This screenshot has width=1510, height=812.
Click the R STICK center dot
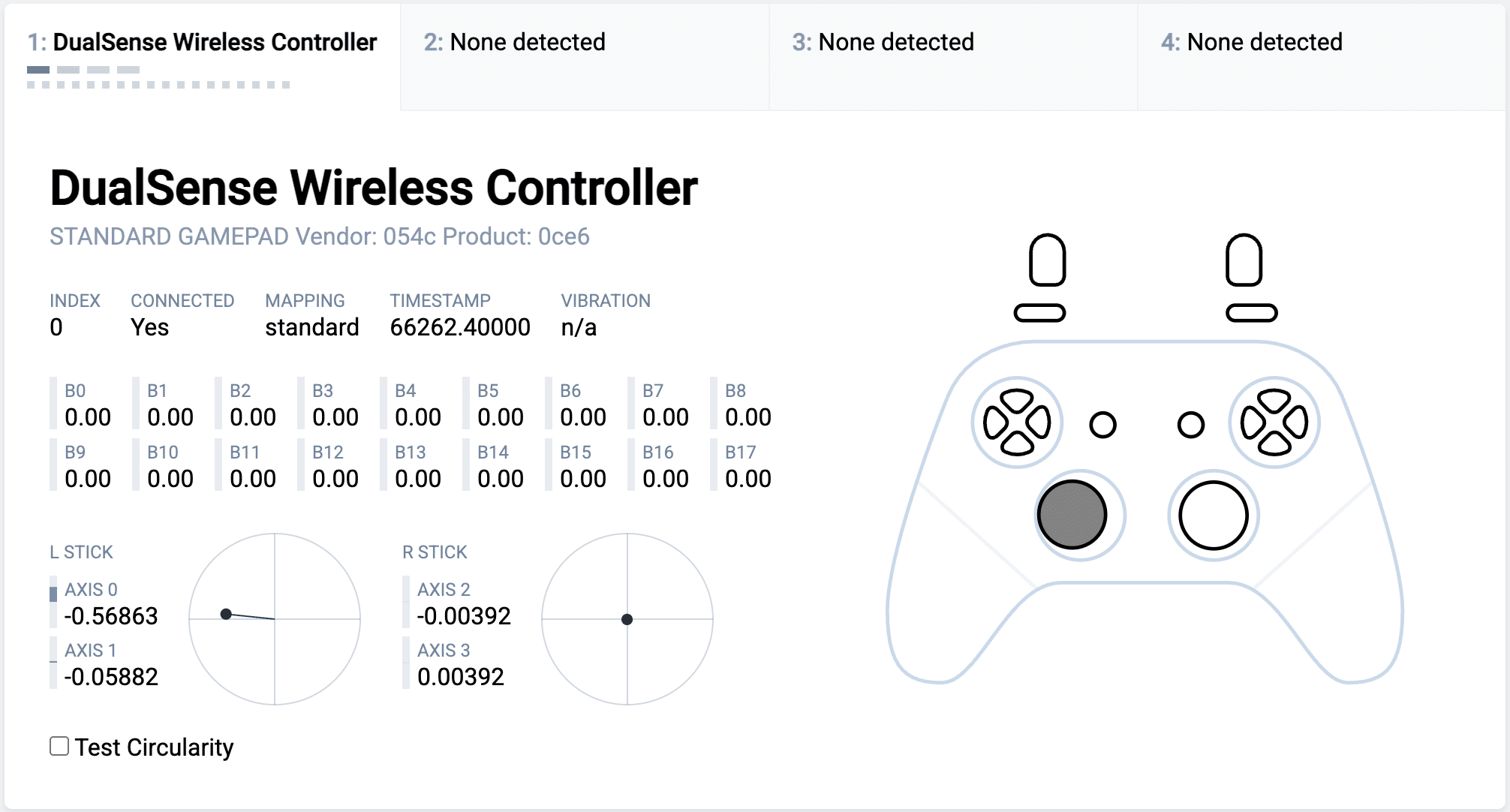tap(627, 619)
